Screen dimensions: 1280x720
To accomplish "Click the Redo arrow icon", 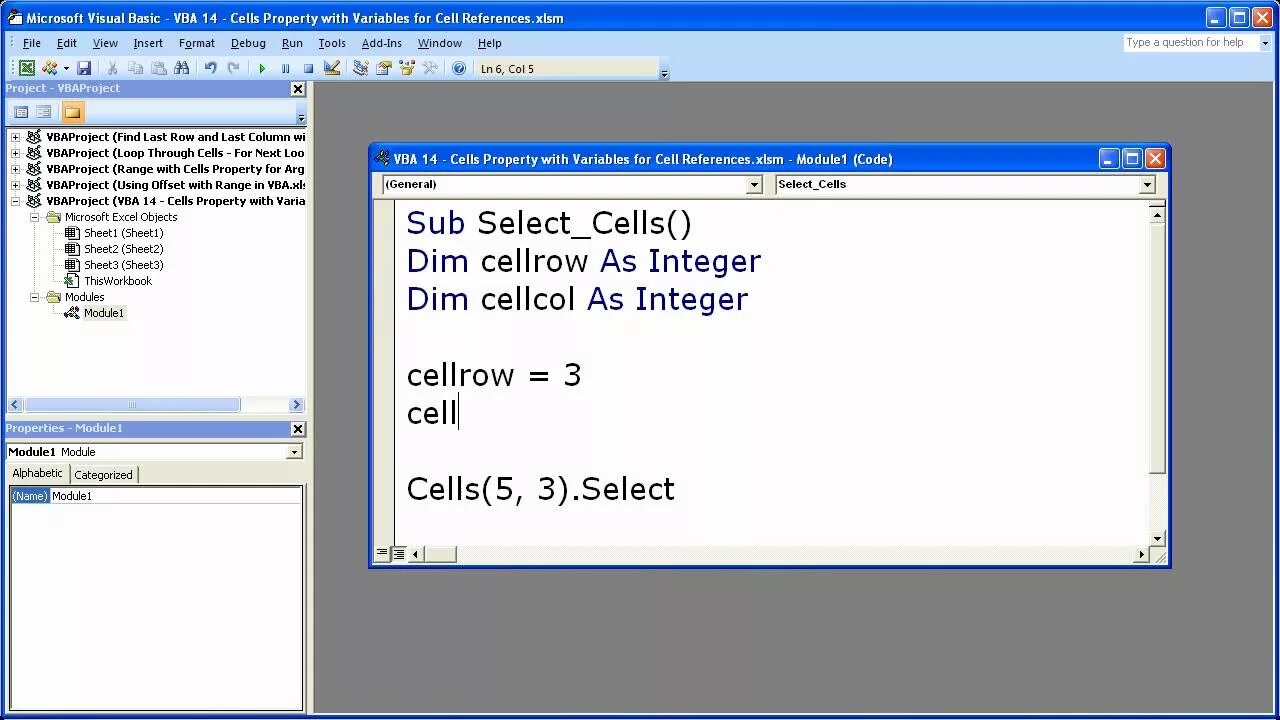I will (233, 68).
